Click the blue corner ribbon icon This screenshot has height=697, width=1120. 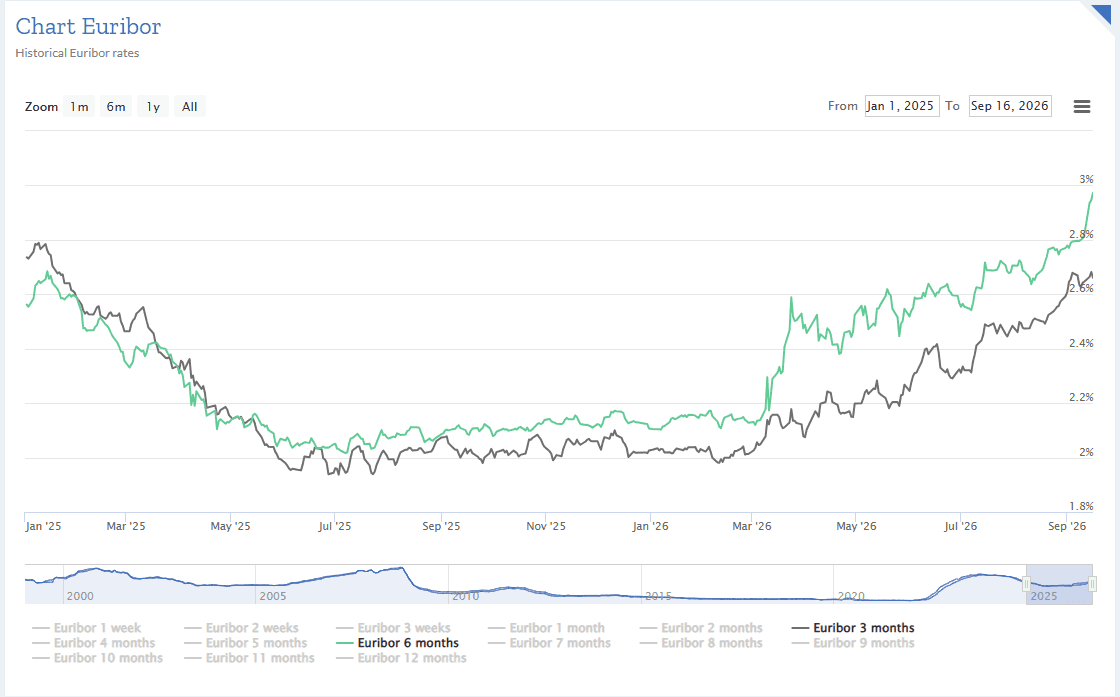(1101, 16)
